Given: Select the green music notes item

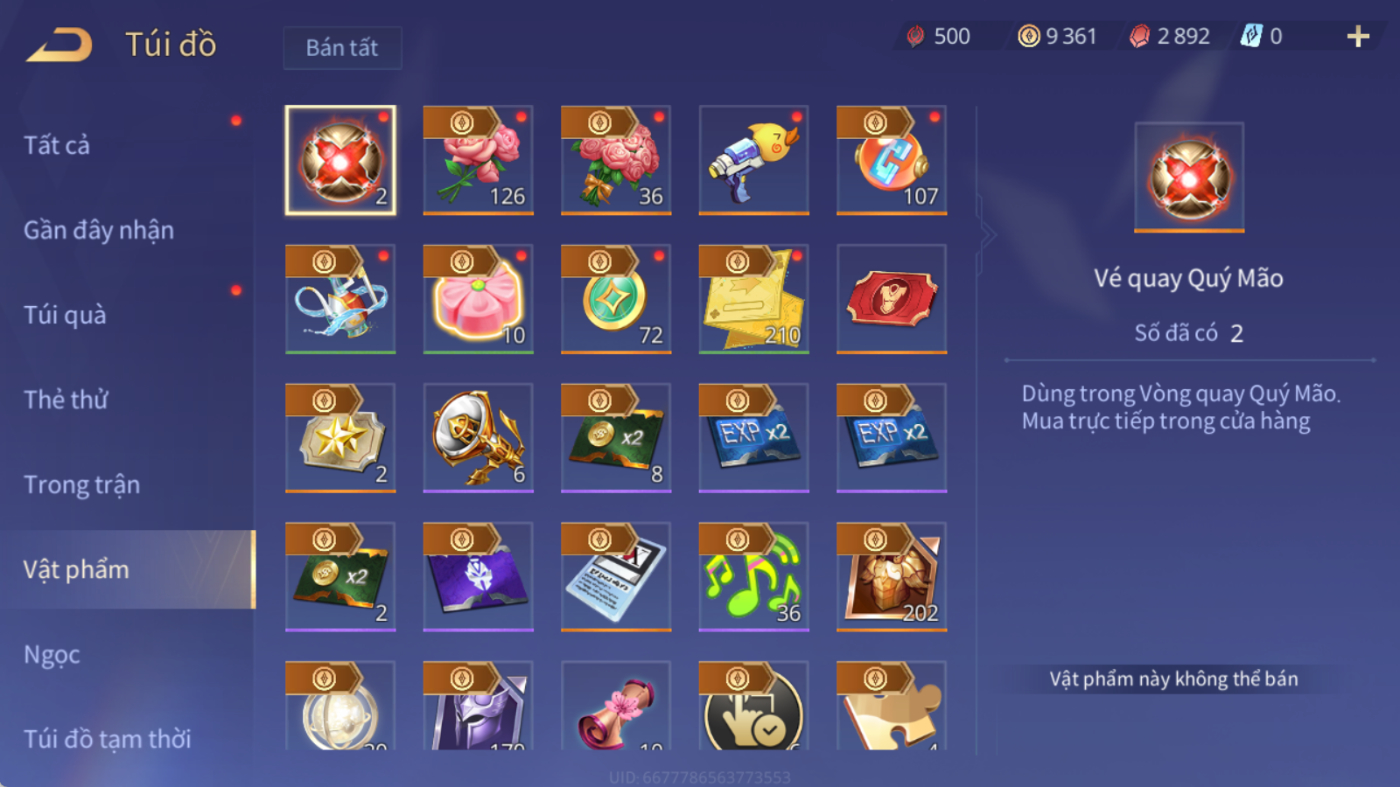Looking at the screenshot, I should [x=754, y=577].
